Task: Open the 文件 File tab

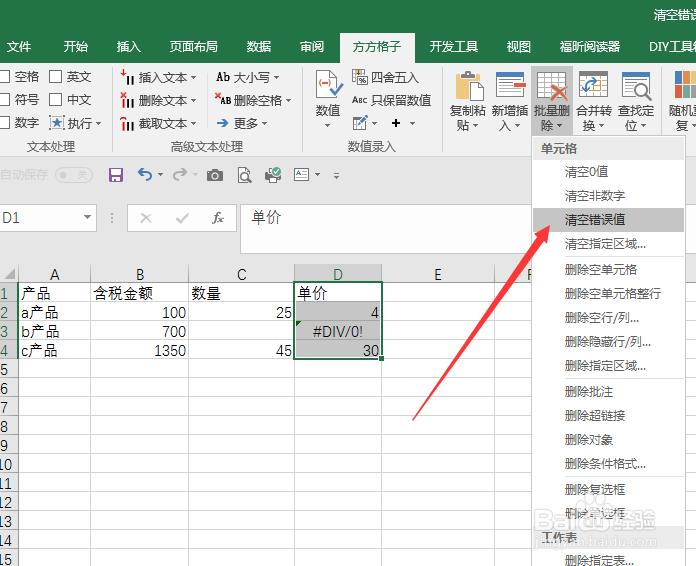Action: pos(19,47)
